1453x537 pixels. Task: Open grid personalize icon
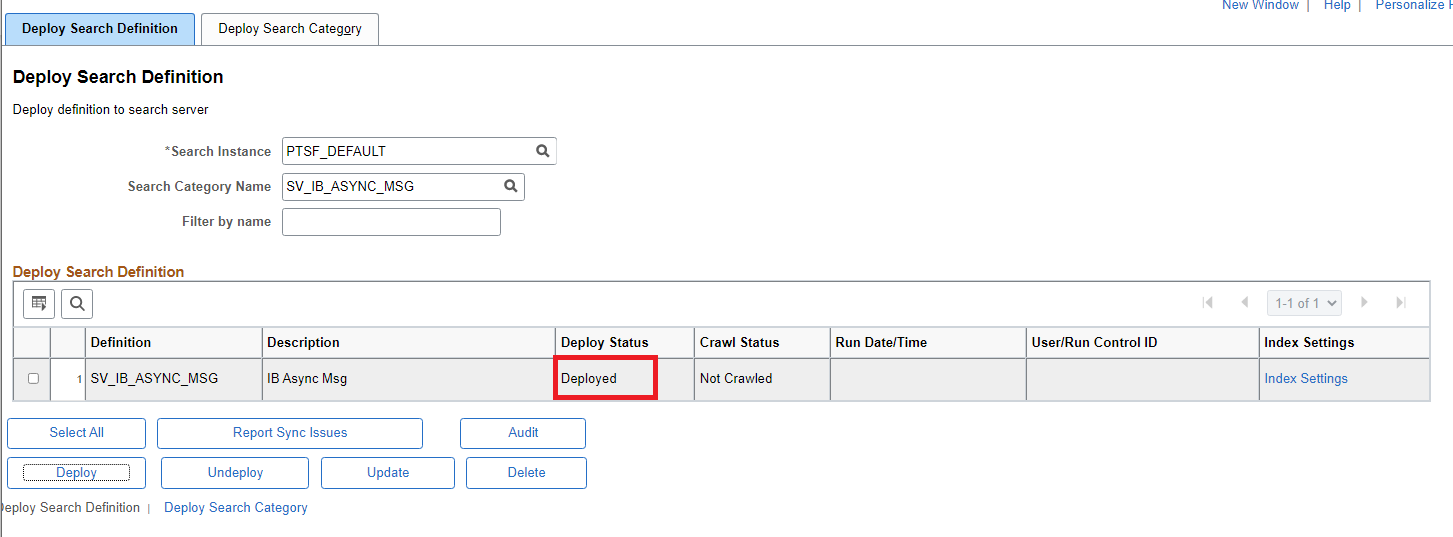click(x=39, y=303)
